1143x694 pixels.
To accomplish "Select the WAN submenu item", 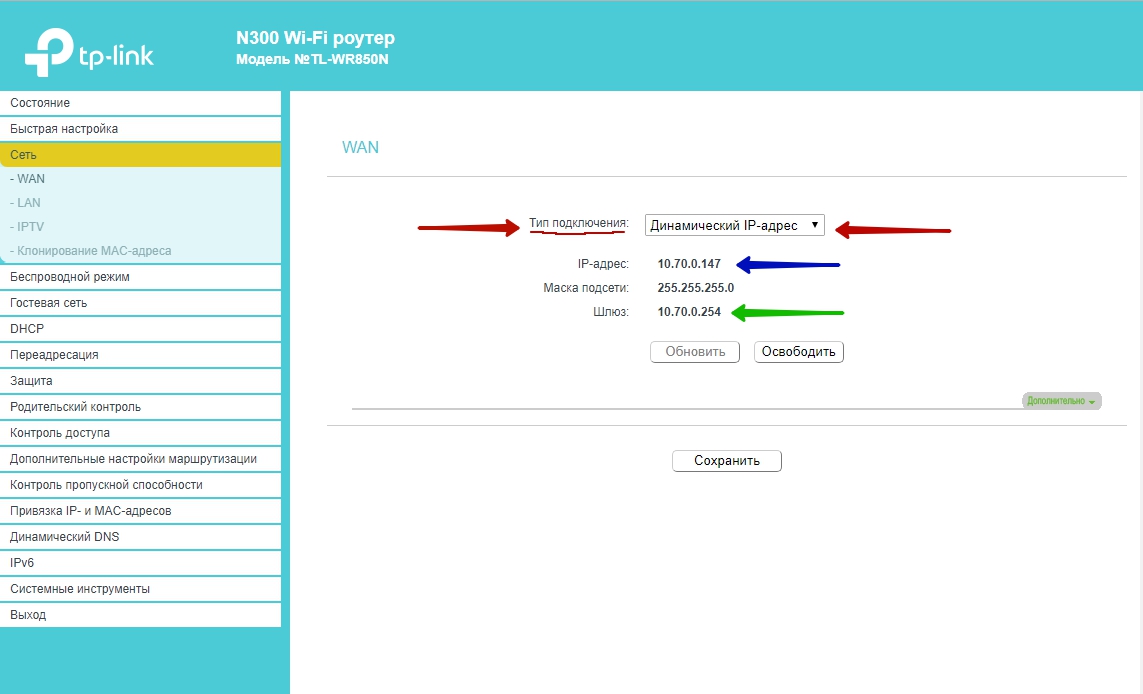I will coord(30,179).
